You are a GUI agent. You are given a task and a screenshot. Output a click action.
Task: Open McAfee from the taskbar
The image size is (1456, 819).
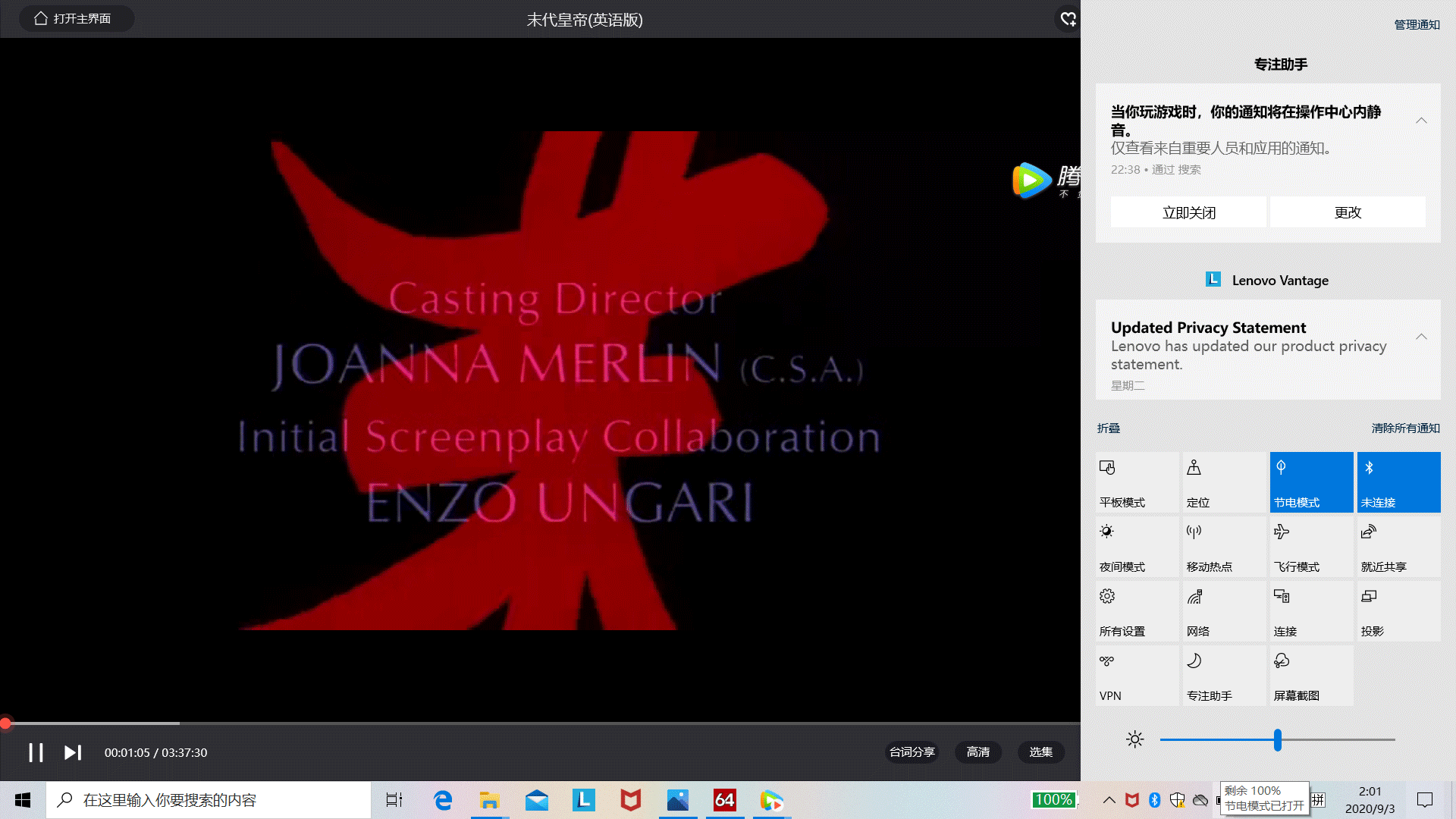[x=631, y=800]
